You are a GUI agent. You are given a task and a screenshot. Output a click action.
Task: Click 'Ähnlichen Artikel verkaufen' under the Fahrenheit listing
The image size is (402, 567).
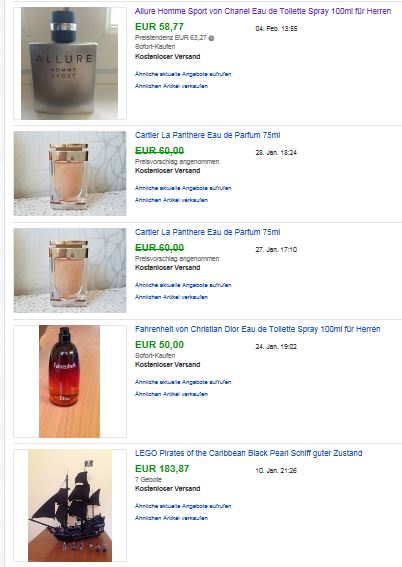click(171, 394)
